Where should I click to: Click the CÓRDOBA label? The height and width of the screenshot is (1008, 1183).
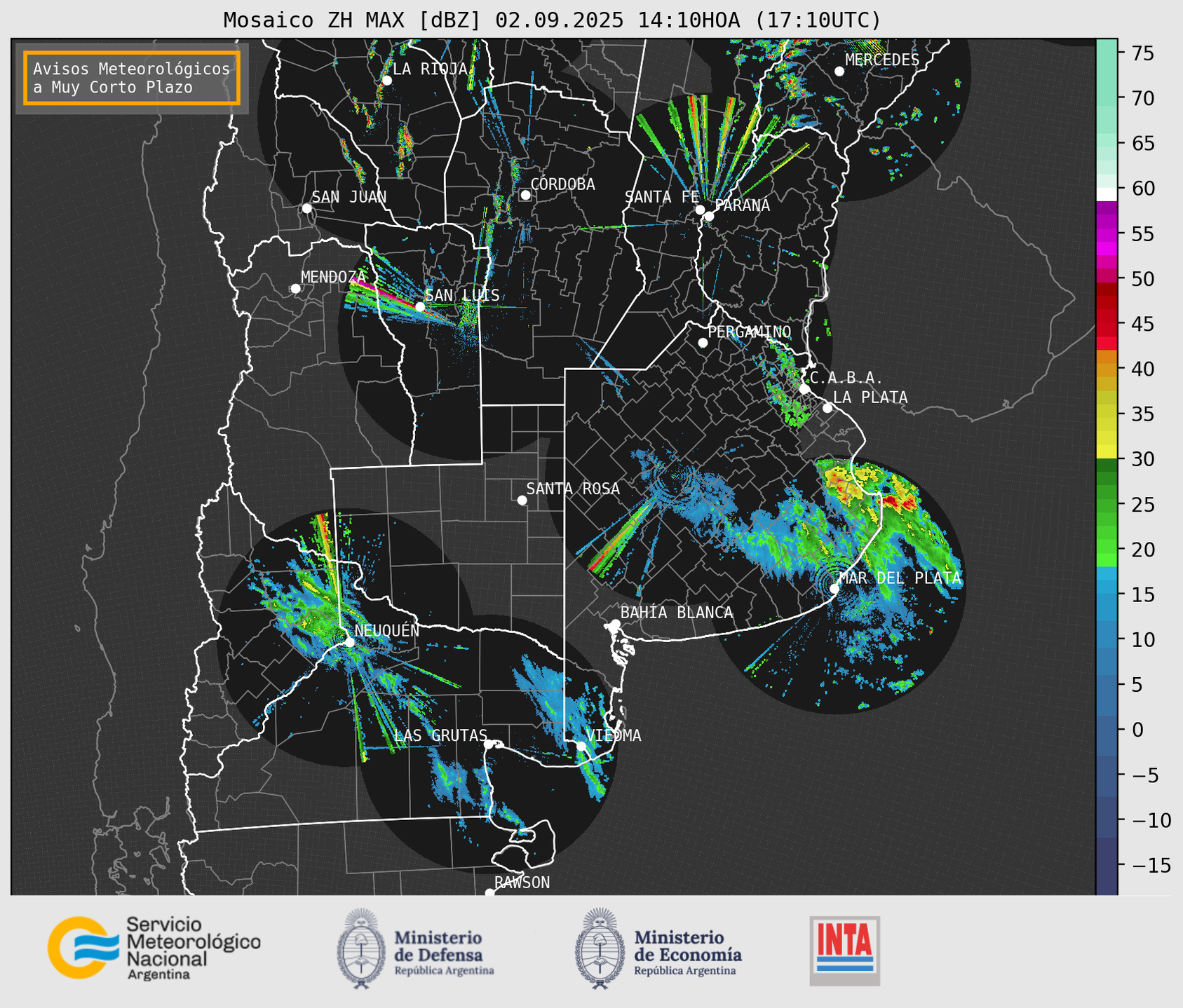562,184
